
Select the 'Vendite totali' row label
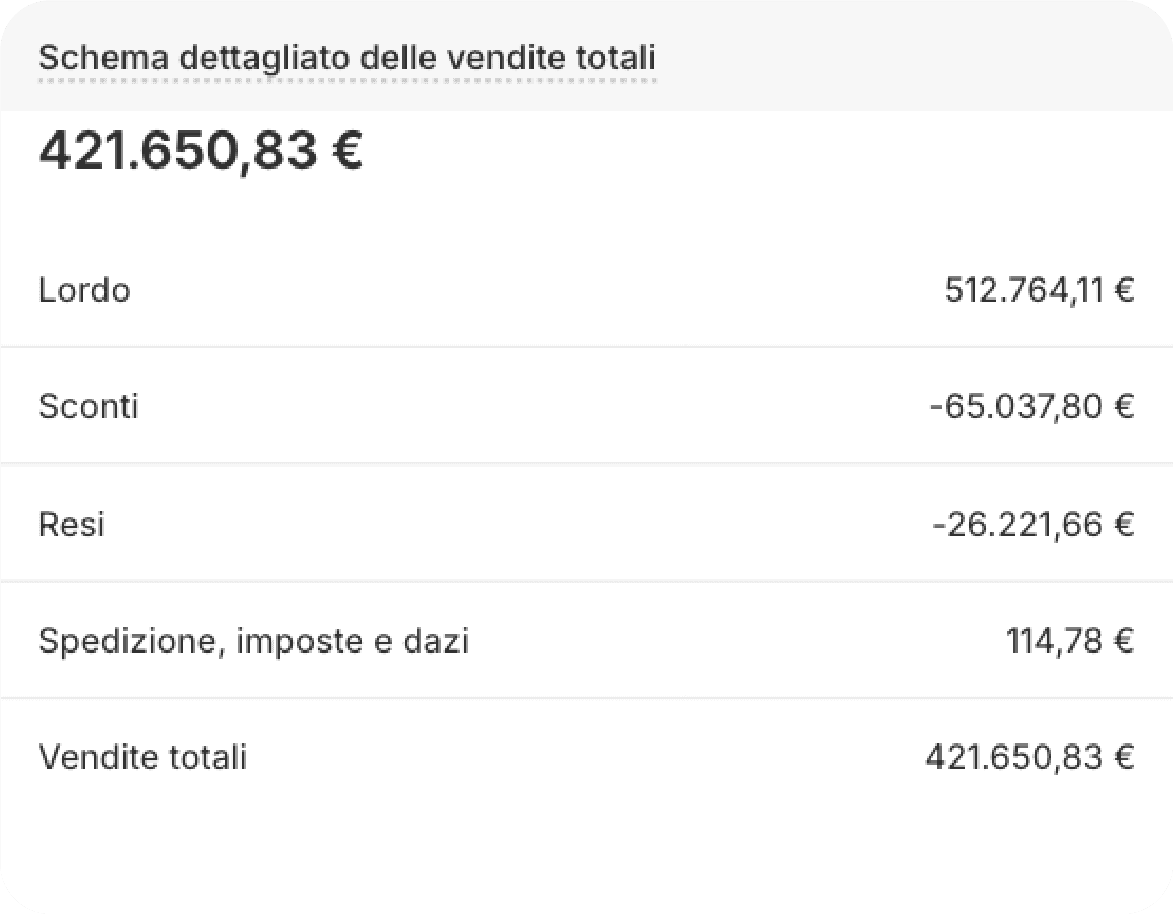click(x=142, y=757)
